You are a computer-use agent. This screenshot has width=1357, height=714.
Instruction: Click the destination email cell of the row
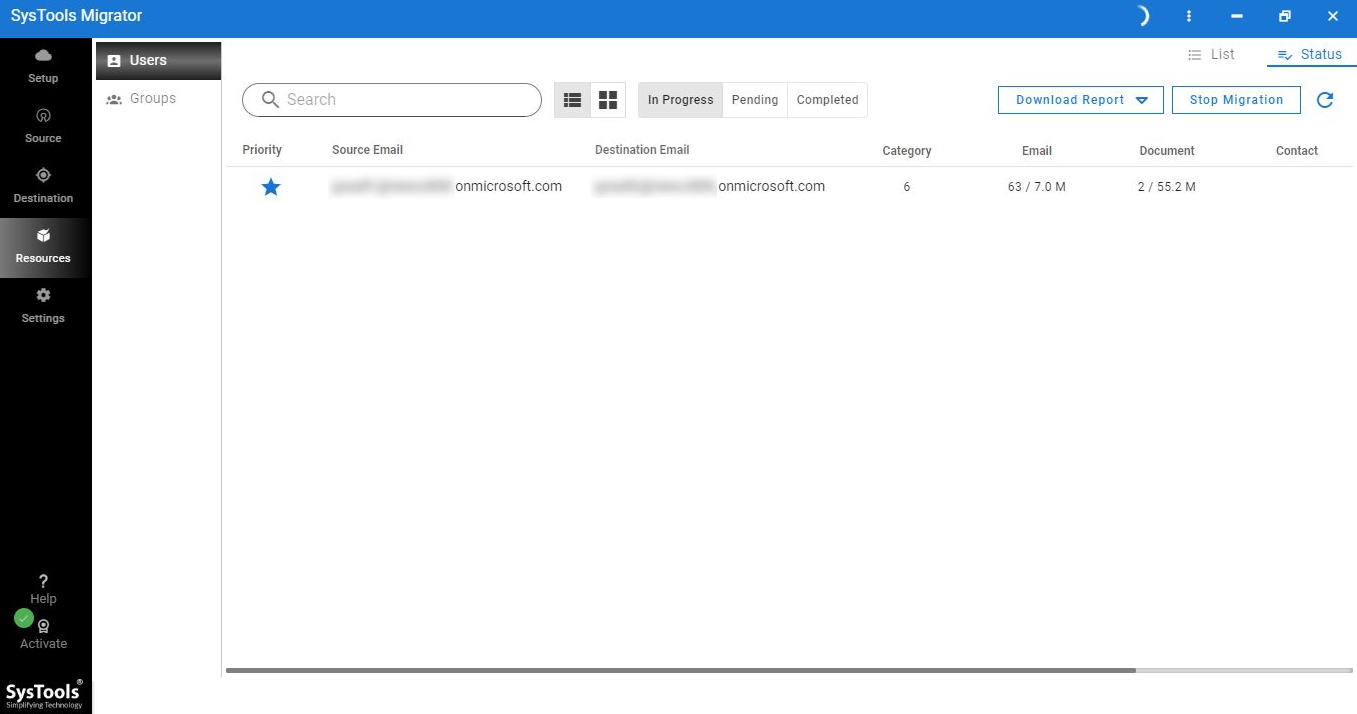(709, 186)
